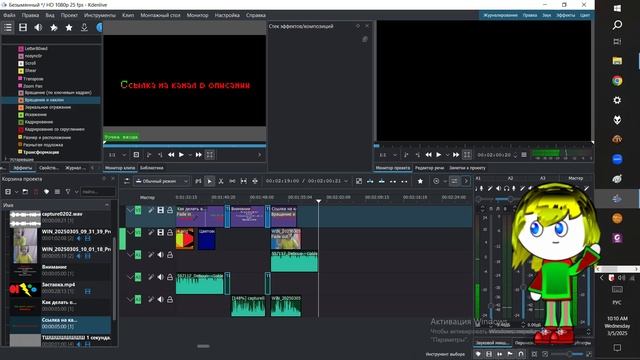Set zone in point on clip monitor
The width and height of the screenshot is (640, 360).
tap(149, 155)
